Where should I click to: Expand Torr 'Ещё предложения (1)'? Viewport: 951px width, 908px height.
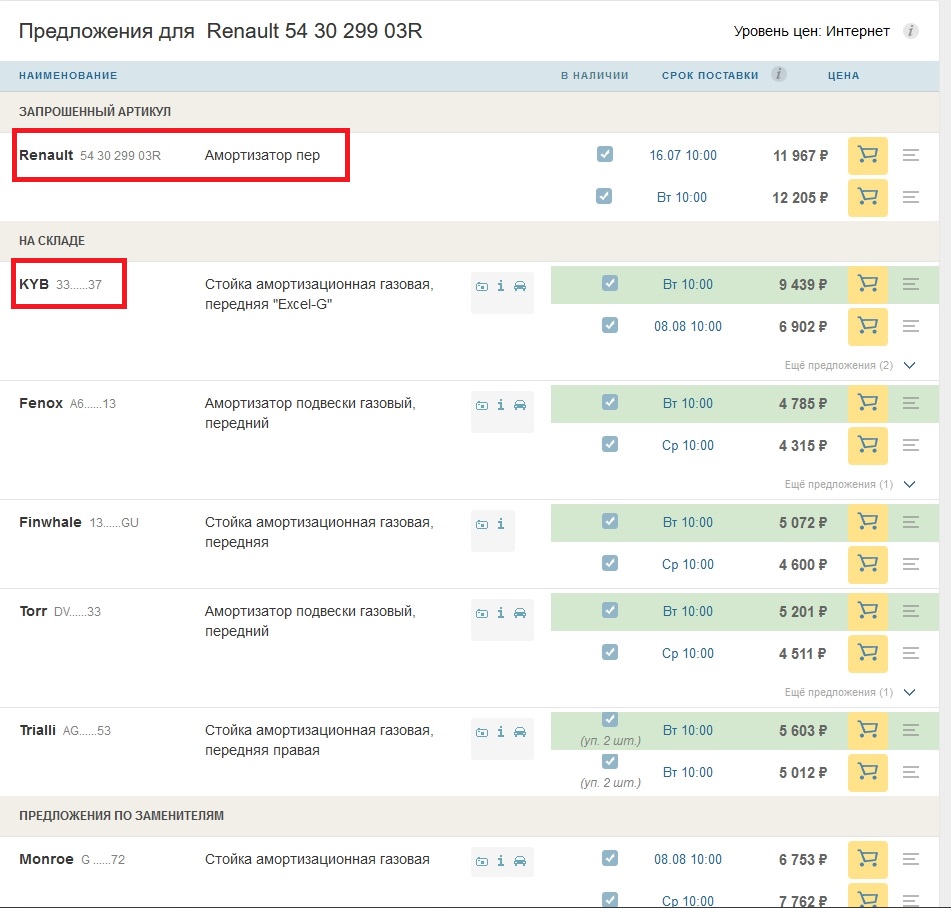point(850,692)
